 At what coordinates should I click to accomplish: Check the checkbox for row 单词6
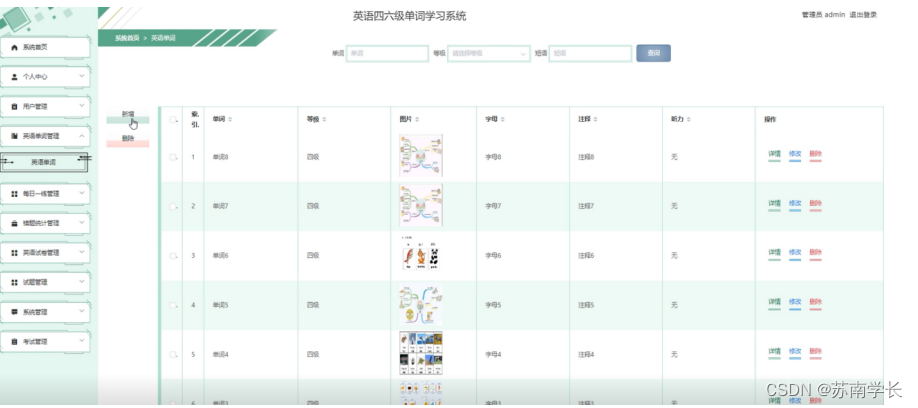tap(173, 256)
